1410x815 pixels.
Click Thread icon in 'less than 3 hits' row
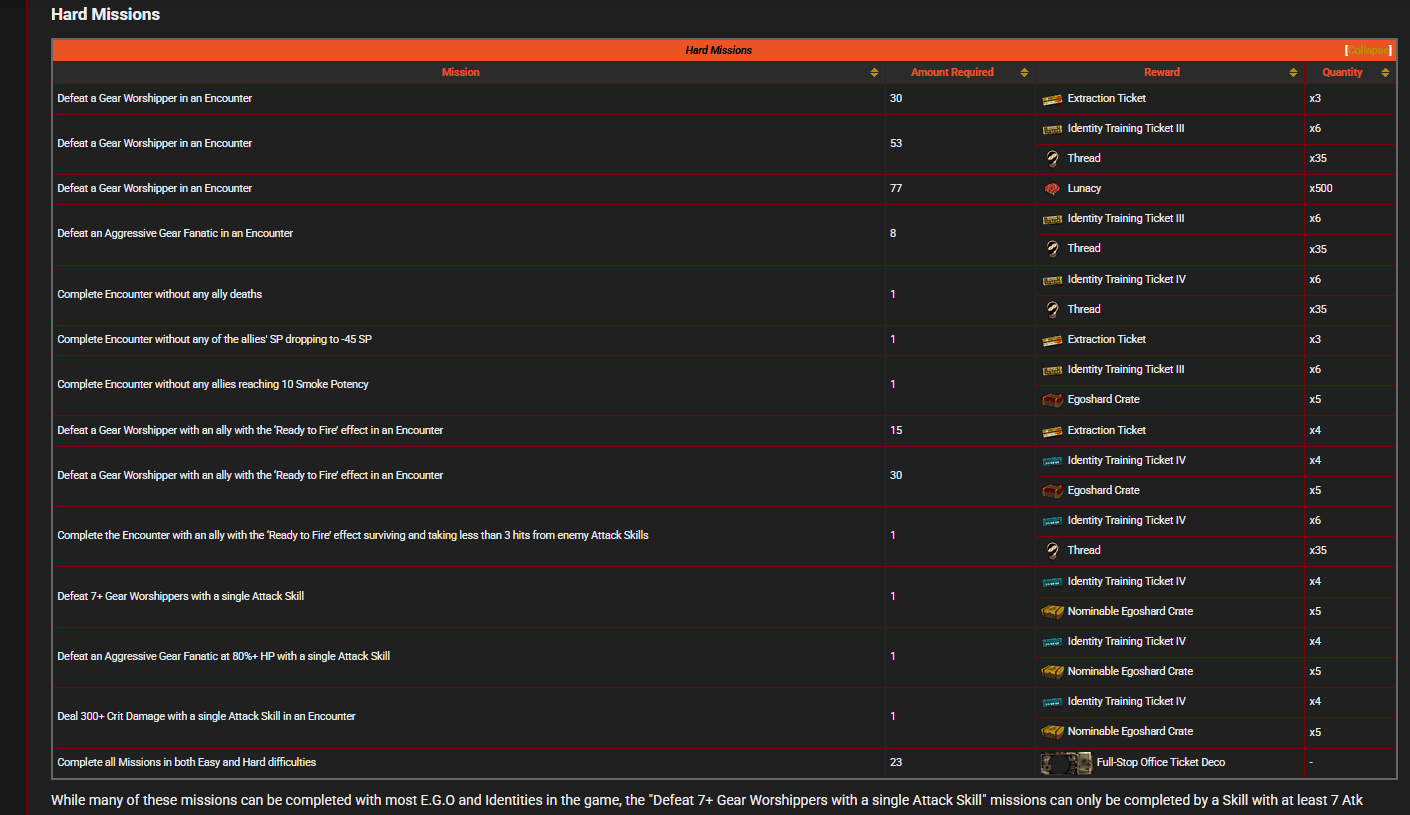[1052, 550]
